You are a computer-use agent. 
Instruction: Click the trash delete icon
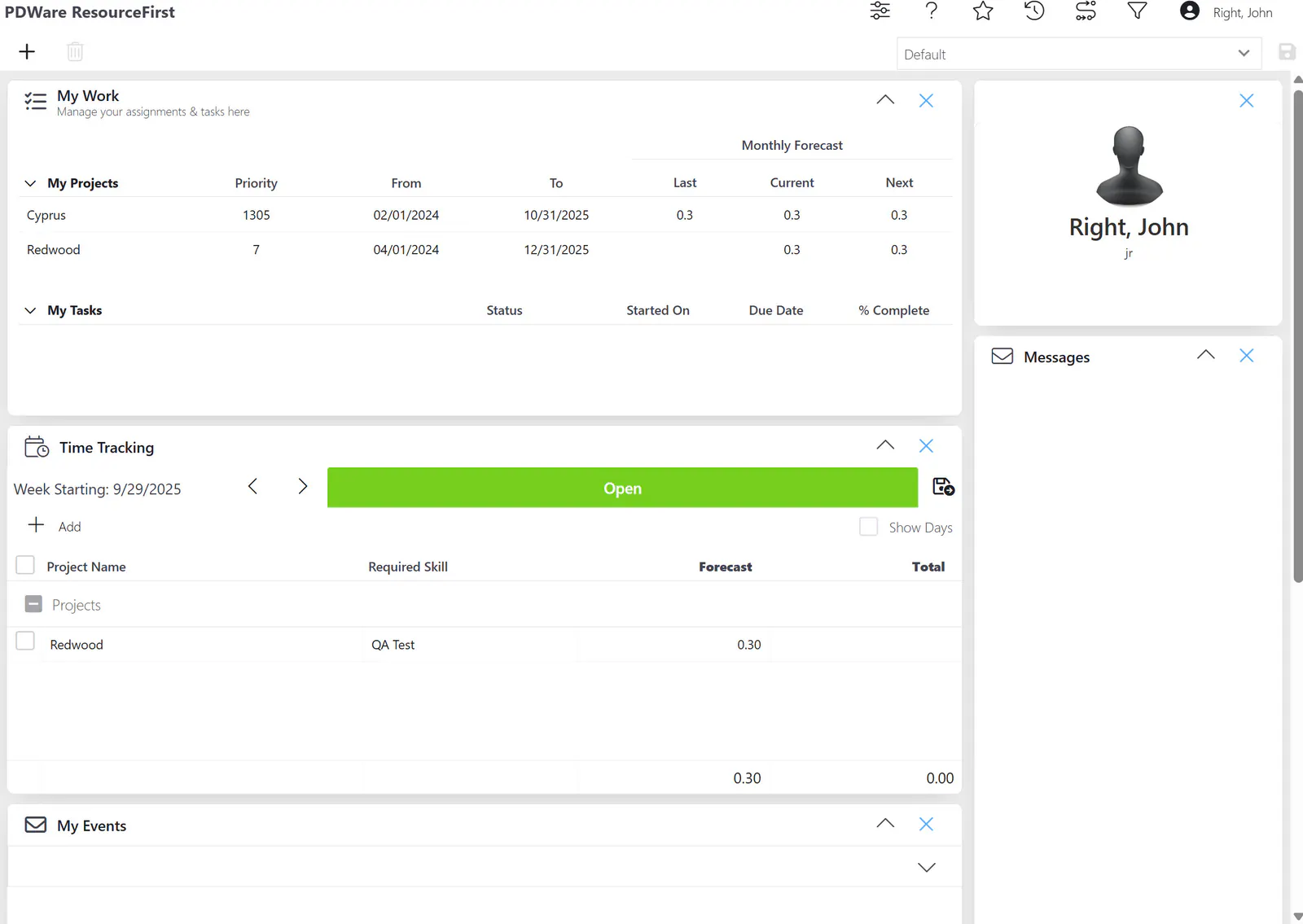click(x=75, y=52)
